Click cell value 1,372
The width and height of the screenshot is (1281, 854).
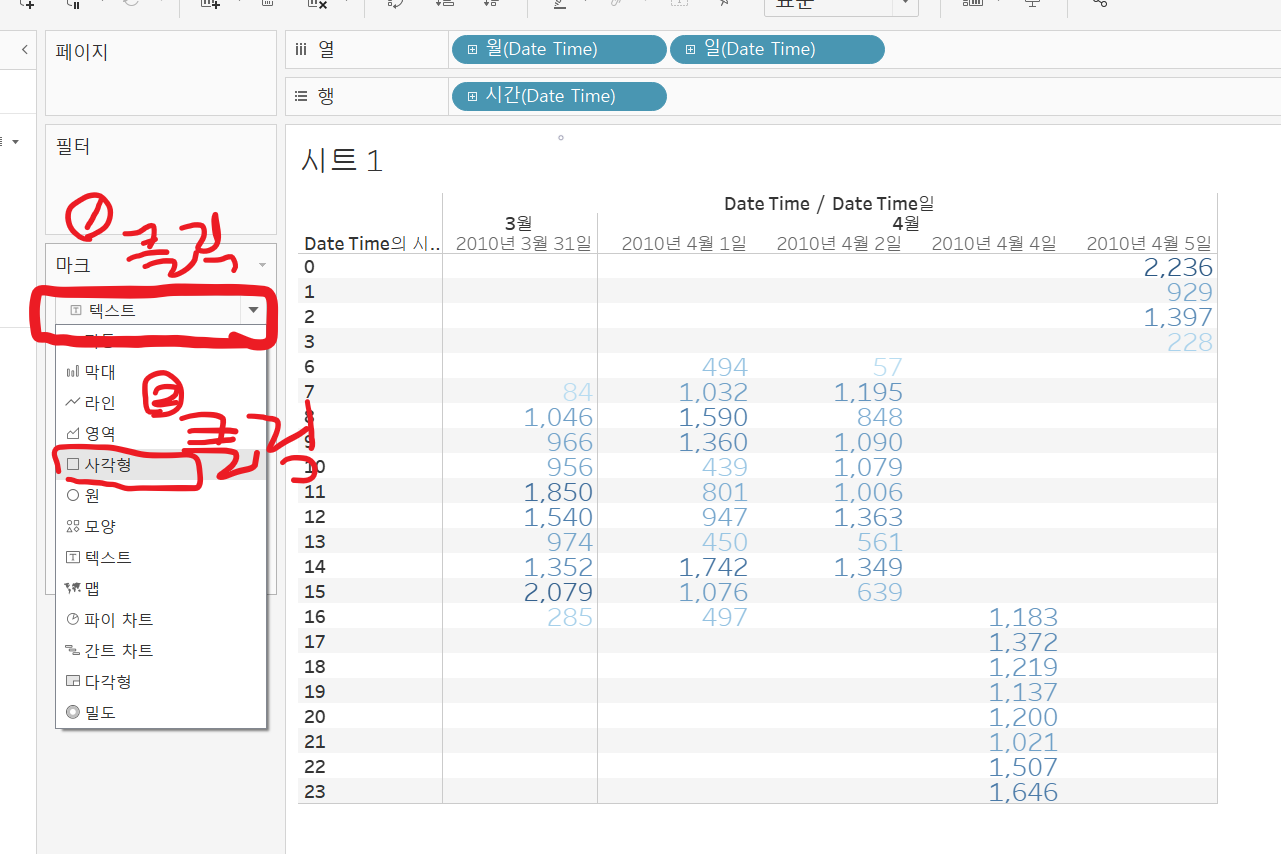coord(1023,642)
